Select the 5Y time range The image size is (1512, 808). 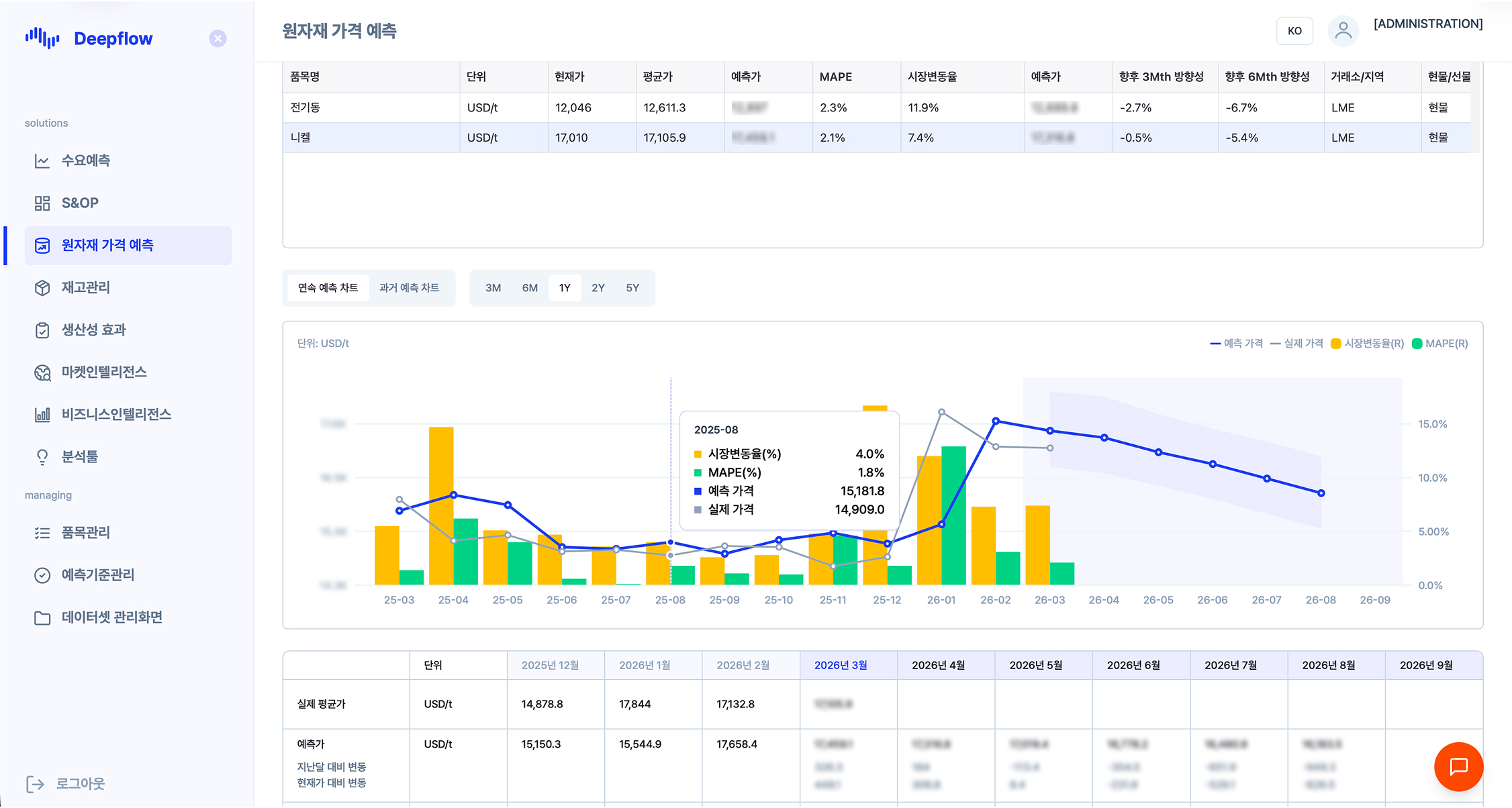click(x=632, y=288)
